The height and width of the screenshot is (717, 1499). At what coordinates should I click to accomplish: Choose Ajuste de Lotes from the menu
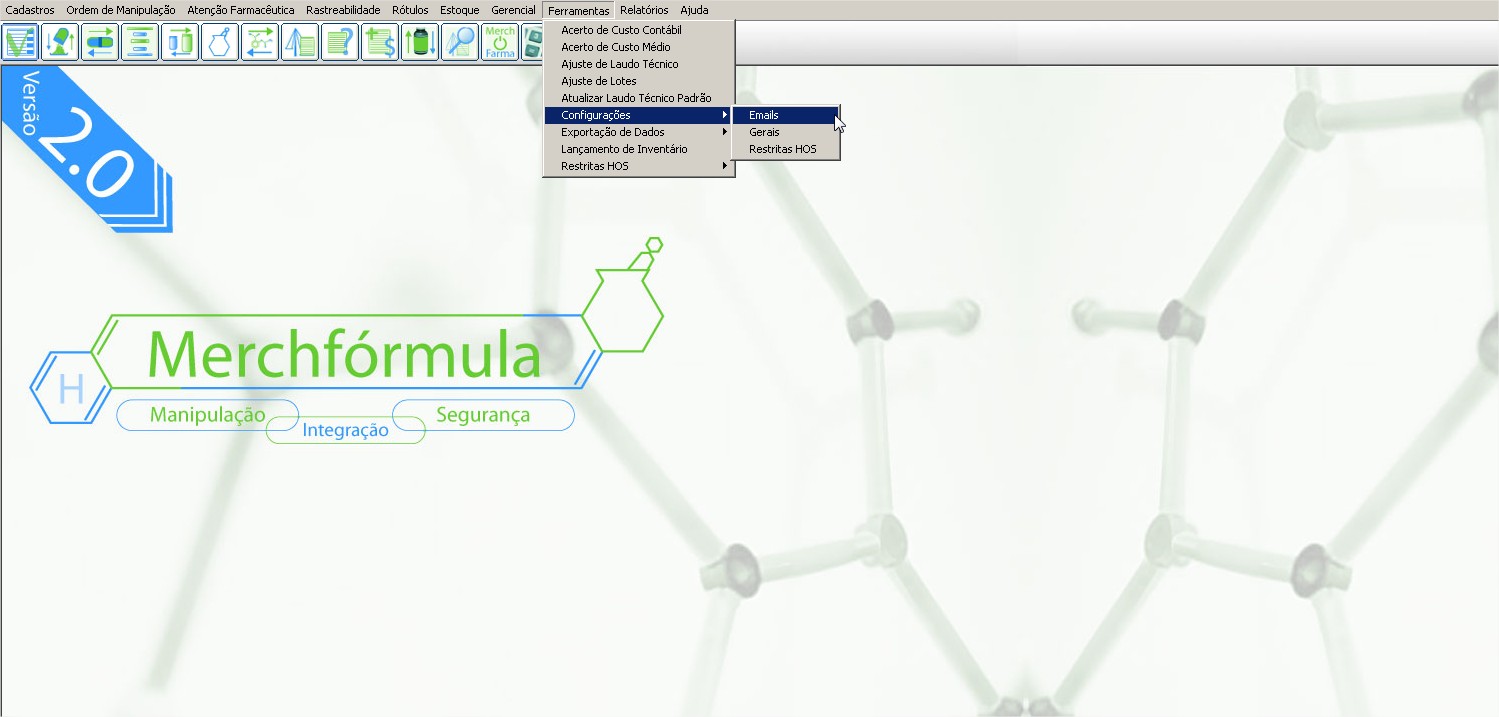(x=599, y=81)
